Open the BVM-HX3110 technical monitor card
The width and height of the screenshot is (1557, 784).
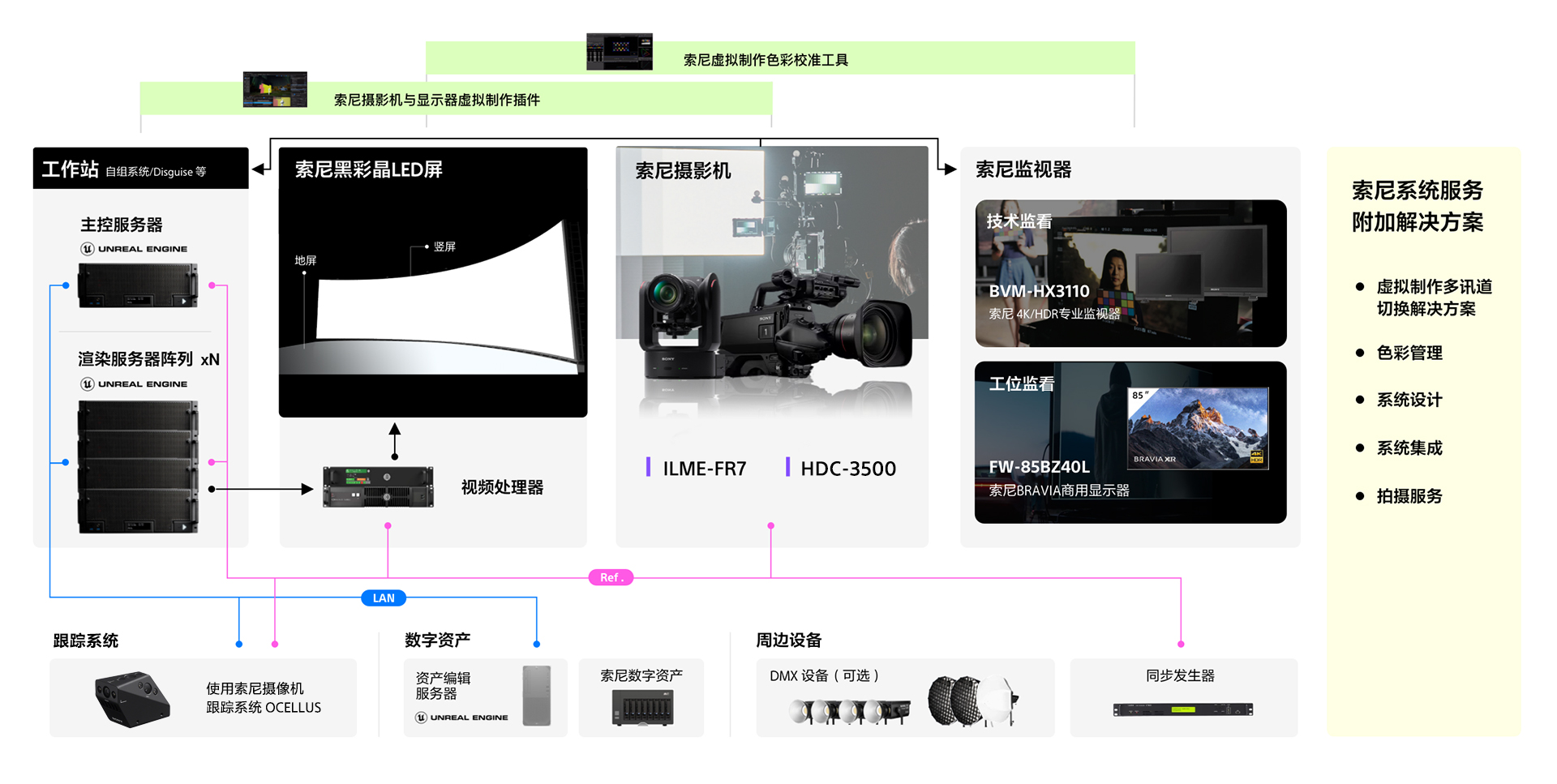1130,273
